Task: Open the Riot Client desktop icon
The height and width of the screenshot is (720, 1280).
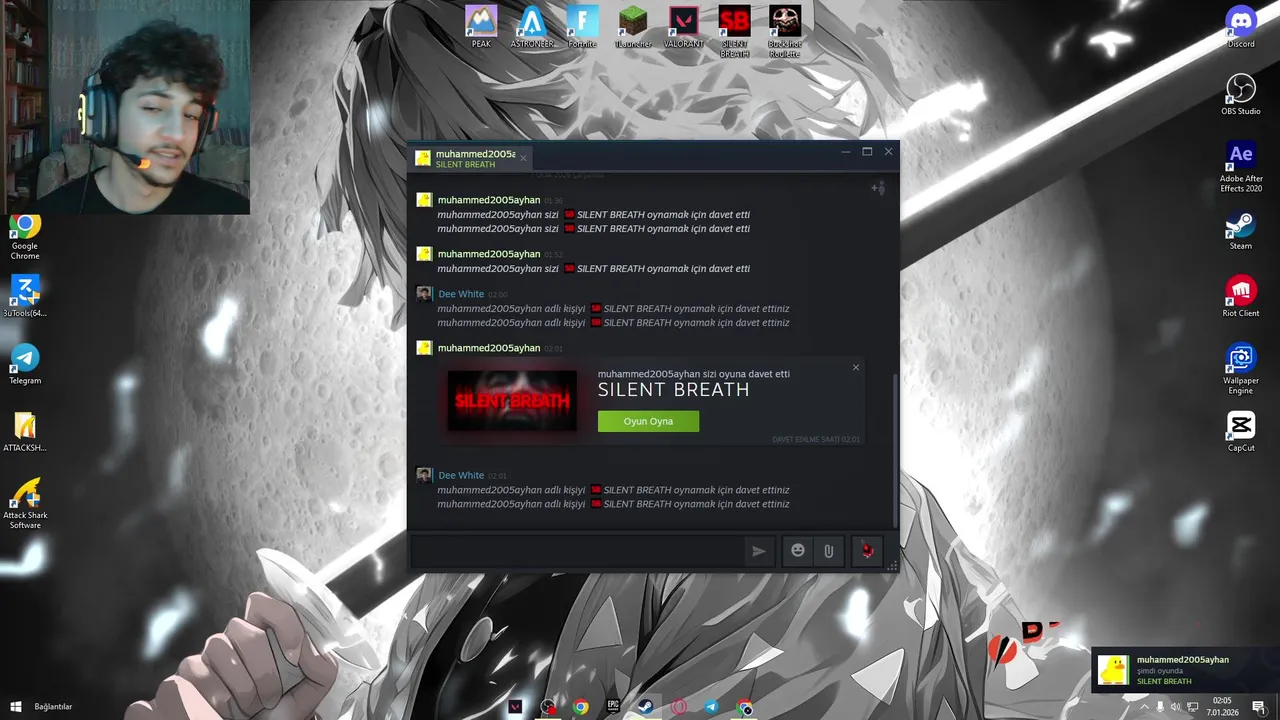Action: point(1241,296)
